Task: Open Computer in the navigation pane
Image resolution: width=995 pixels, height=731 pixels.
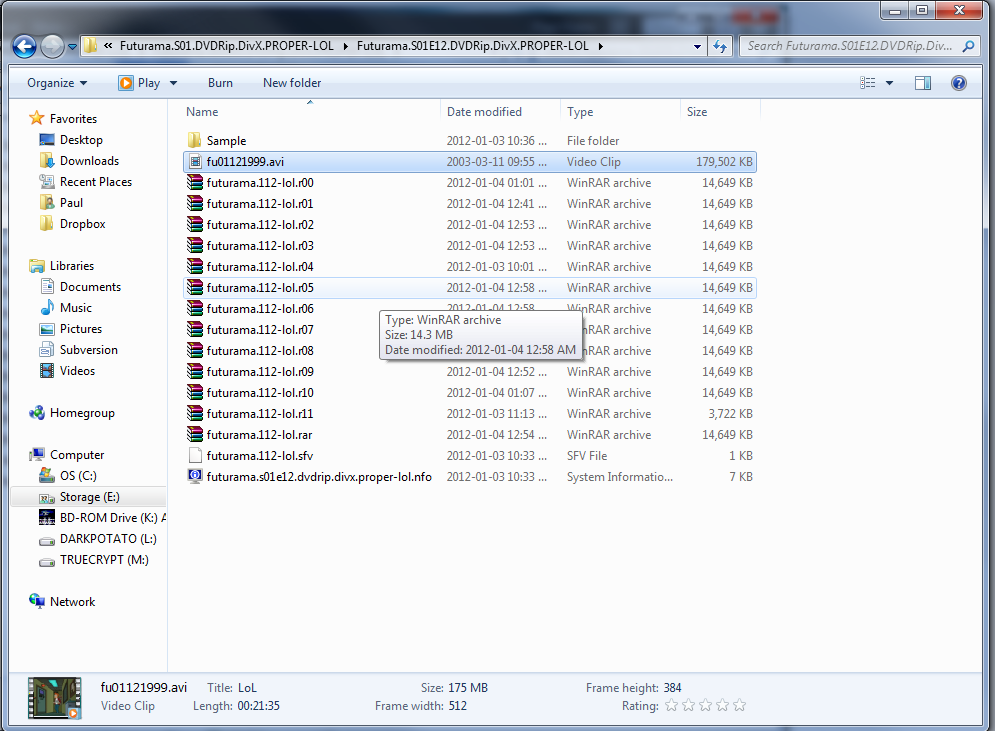Action: tap(77, 455)
